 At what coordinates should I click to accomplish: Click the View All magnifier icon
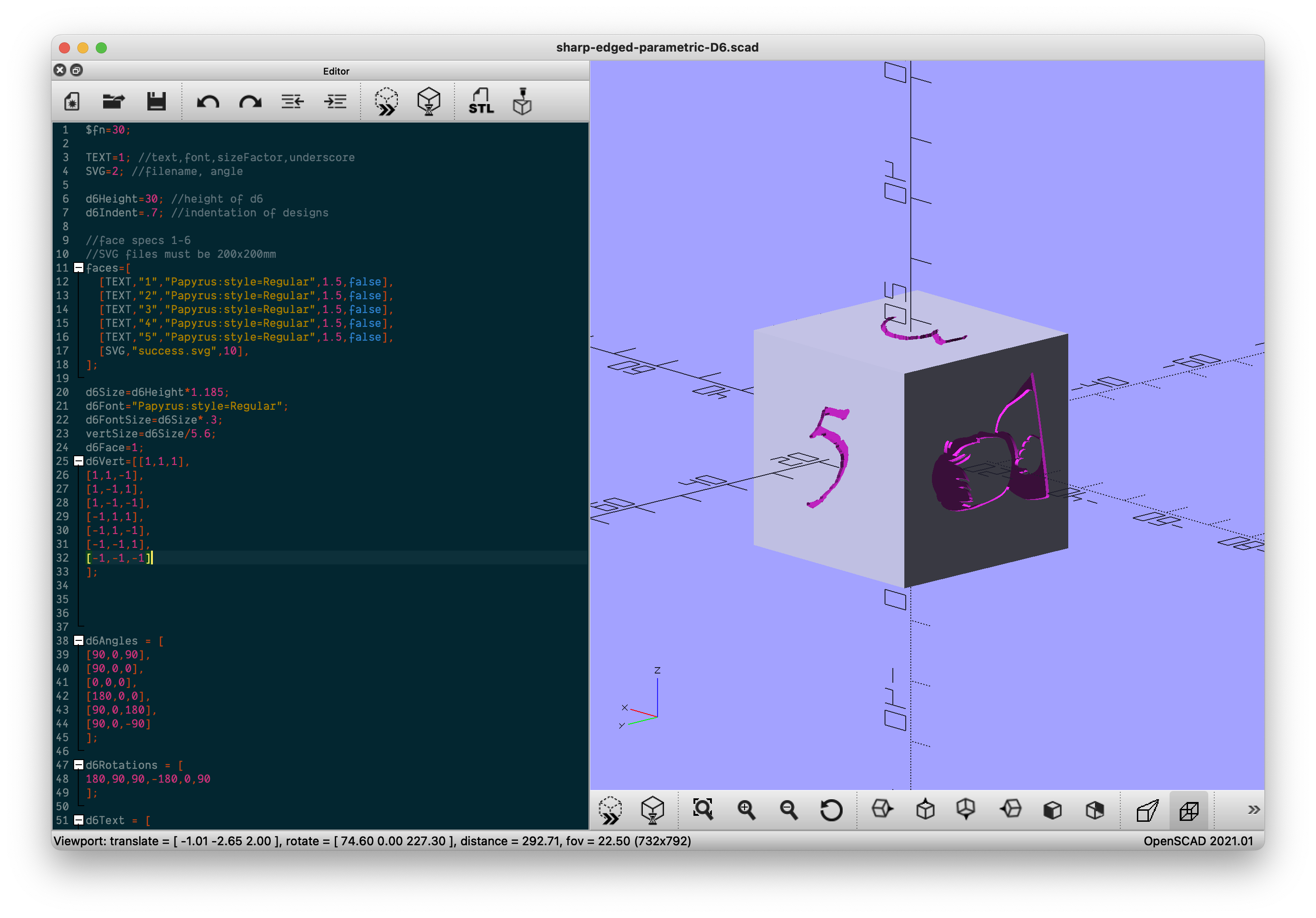coord(703,810)
